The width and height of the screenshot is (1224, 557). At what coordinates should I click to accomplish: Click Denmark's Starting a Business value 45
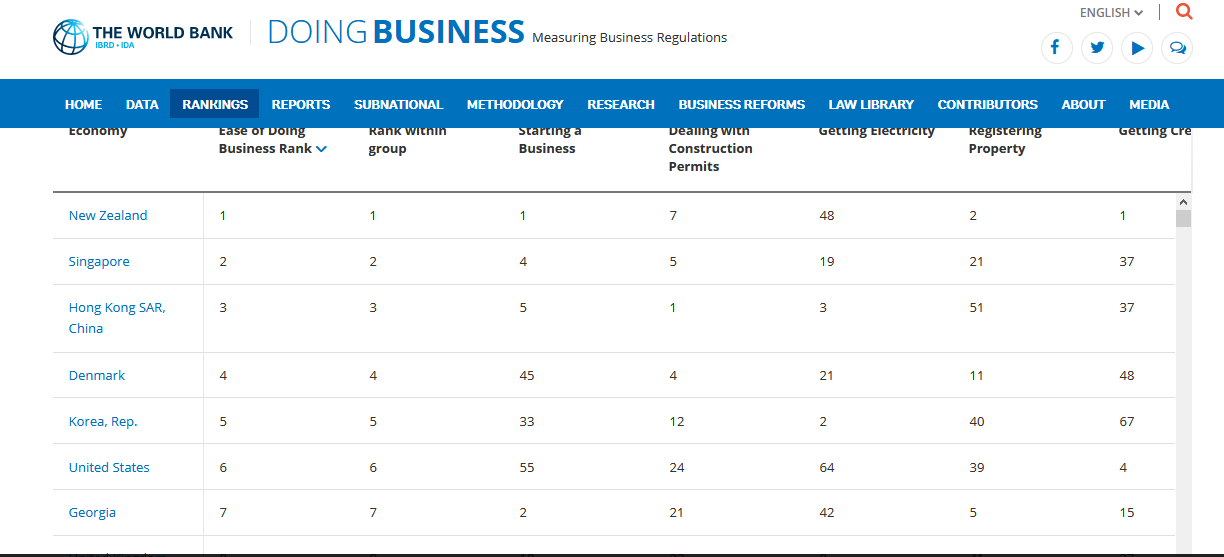pos(527,375)
